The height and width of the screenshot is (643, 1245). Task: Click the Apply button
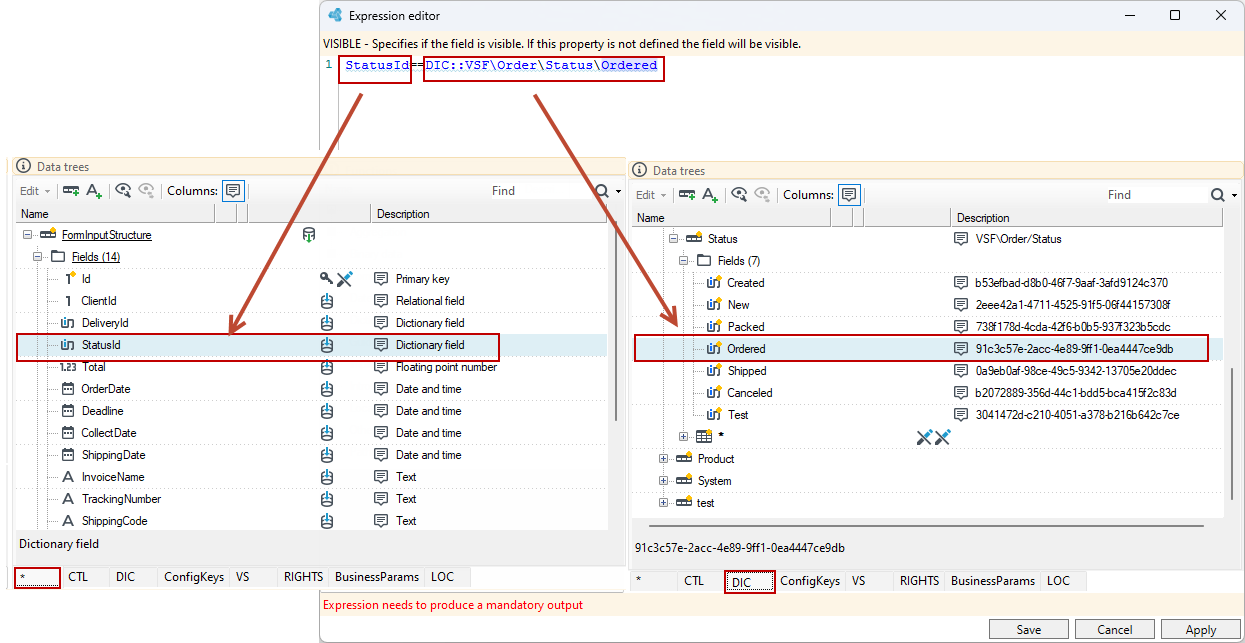click(1201, 630)
